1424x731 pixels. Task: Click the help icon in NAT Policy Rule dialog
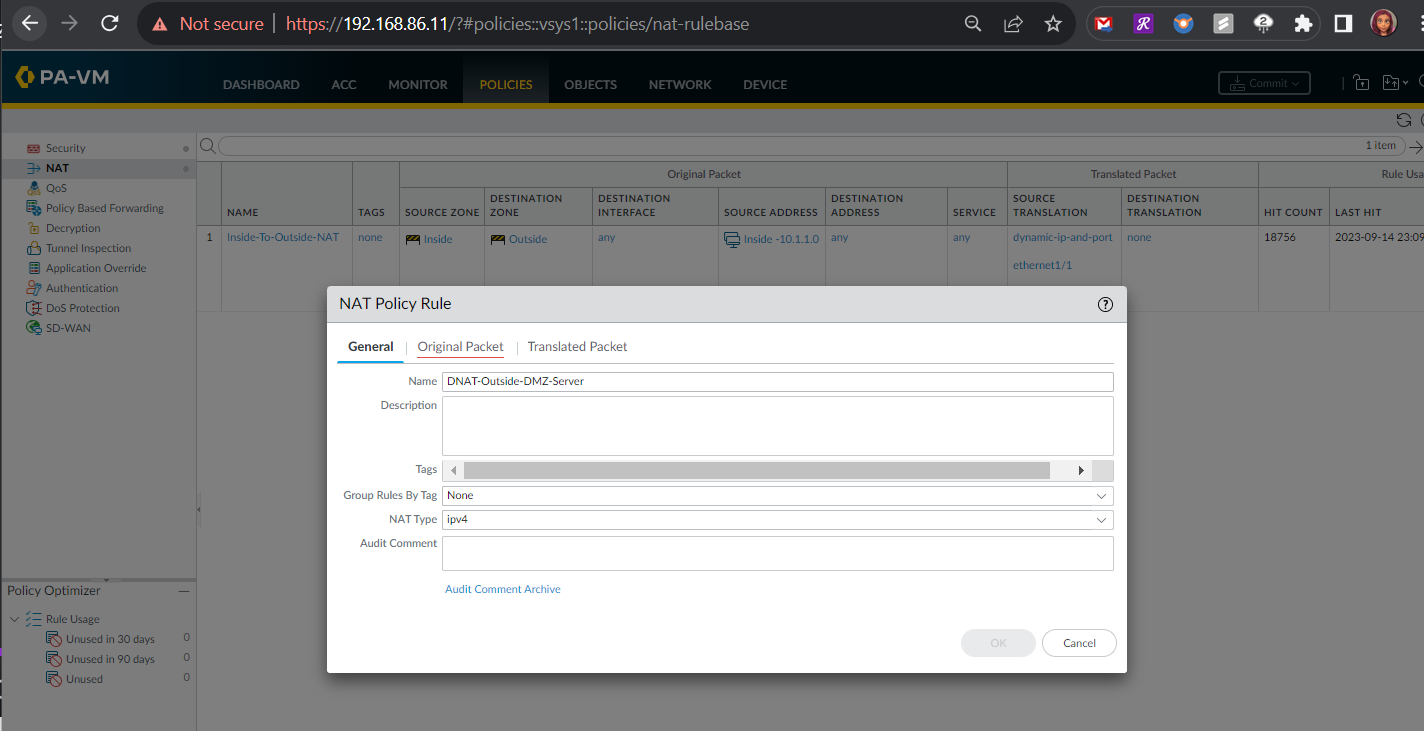1105,305
